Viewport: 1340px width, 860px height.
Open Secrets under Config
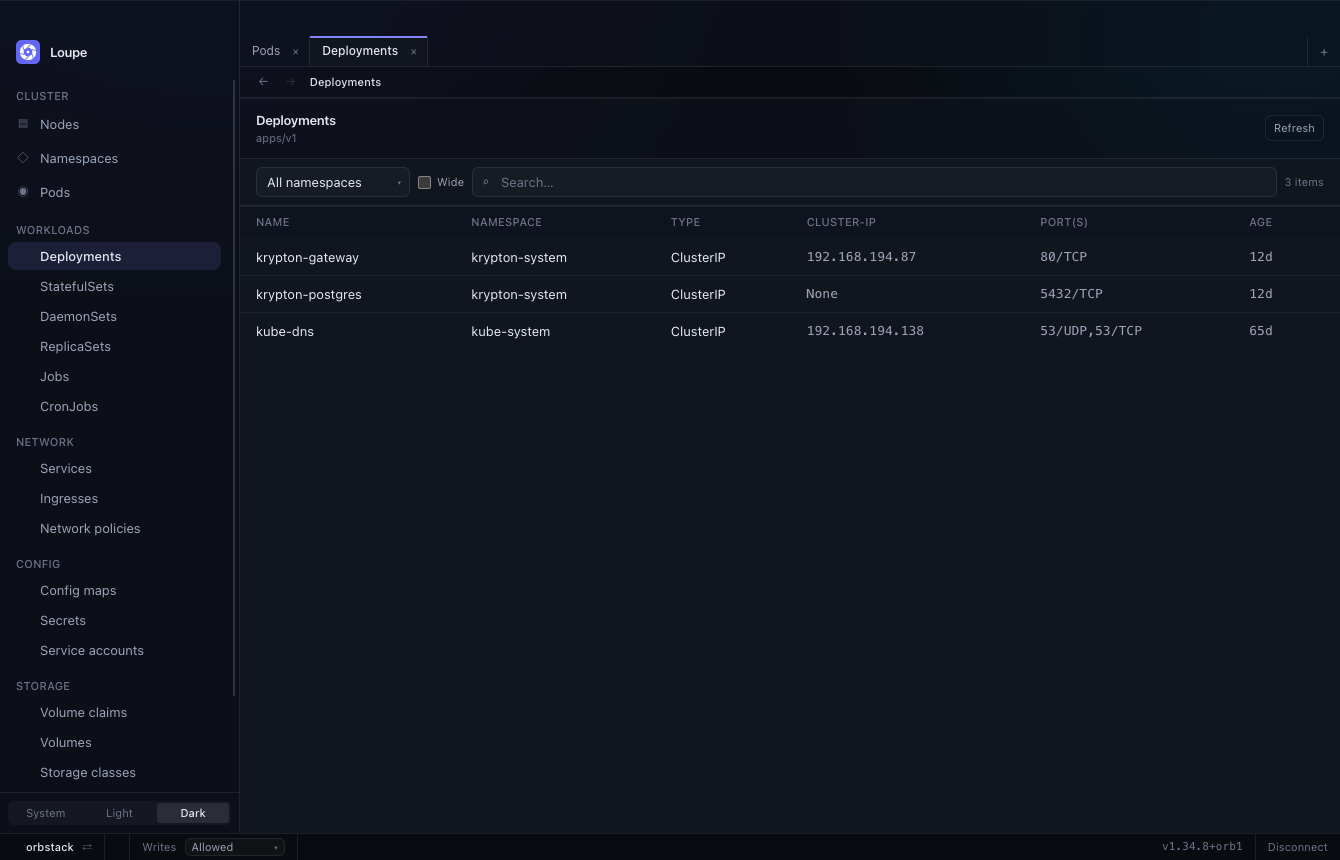(114, 620)
